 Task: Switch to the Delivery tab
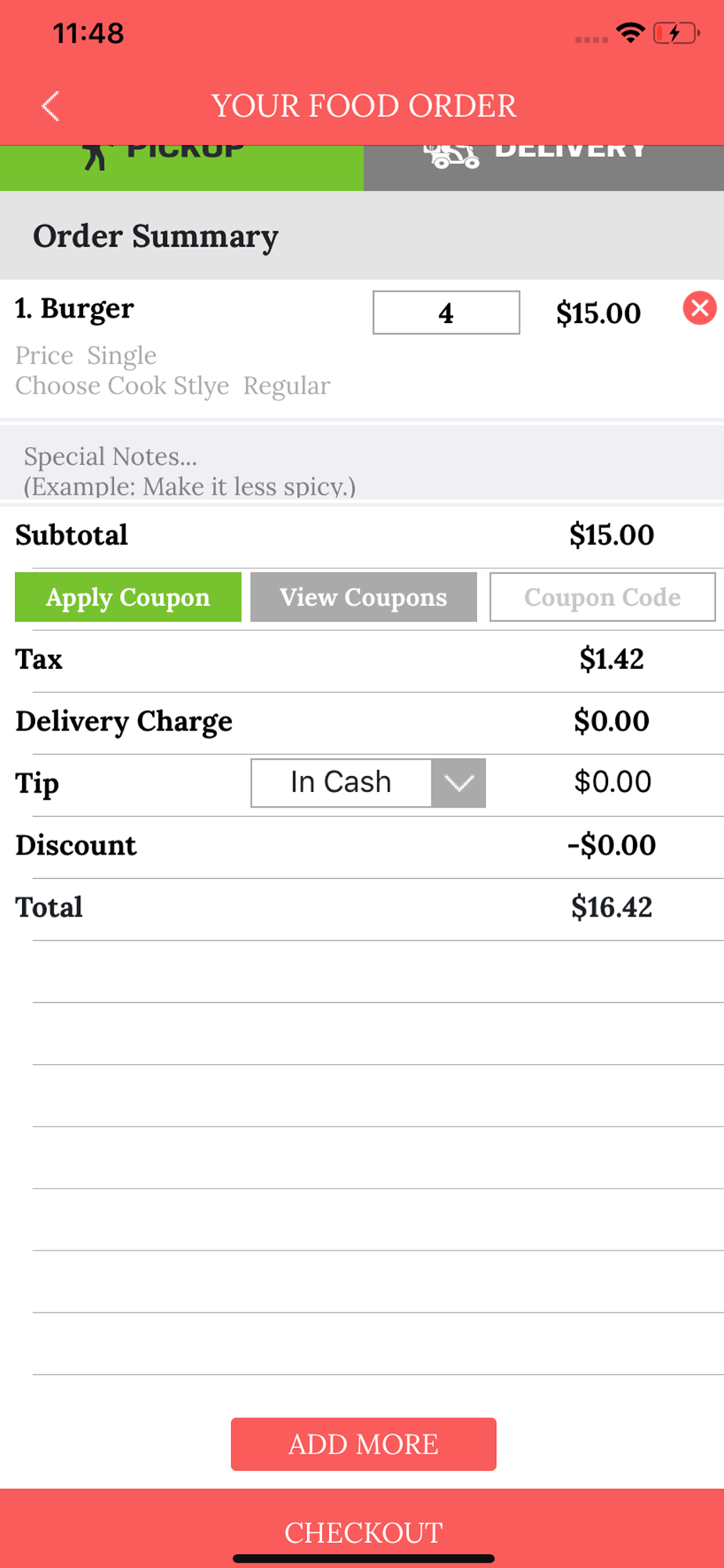click(x=544, y=168)
